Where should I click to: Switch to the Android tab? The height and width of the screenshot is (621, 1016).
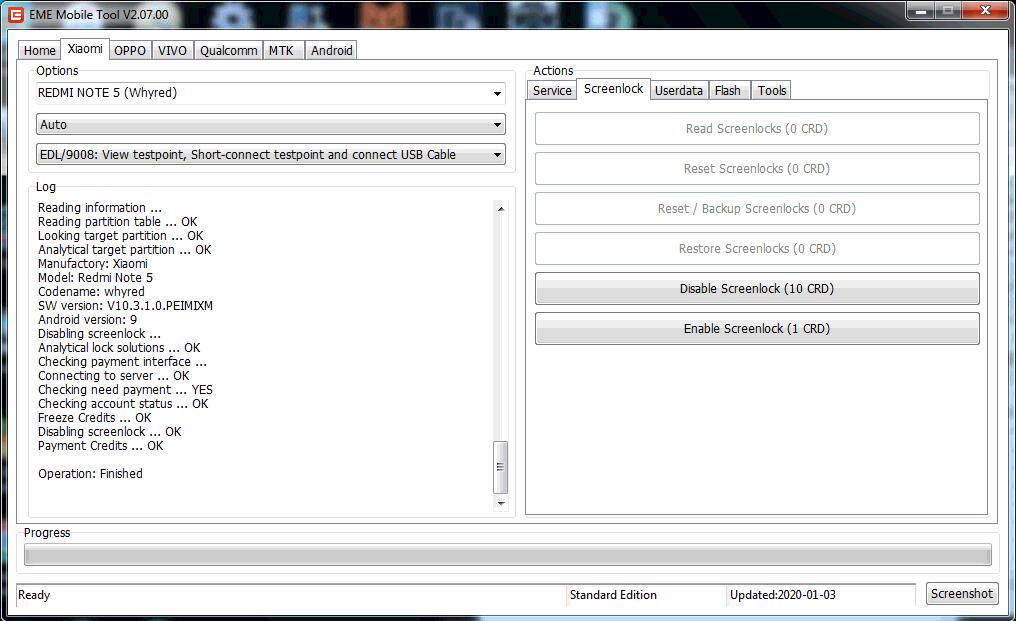(x=331, y=51)
